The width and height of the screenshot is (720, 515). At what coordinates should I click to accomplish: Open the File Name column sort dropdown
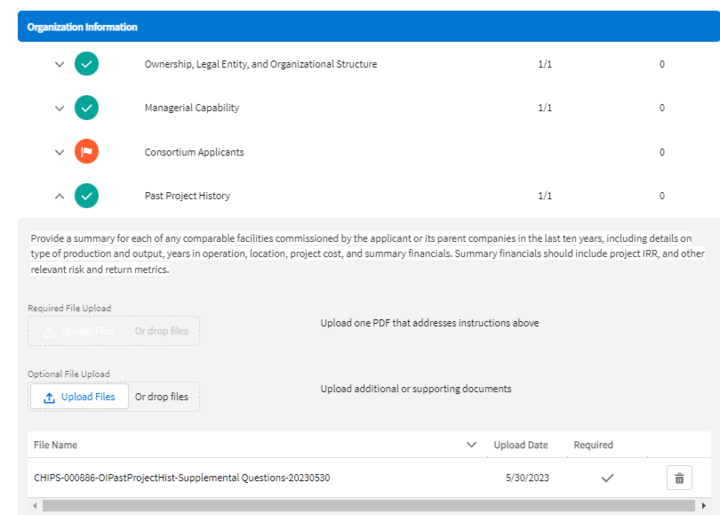pyautogui.click(x=471, y=445)
